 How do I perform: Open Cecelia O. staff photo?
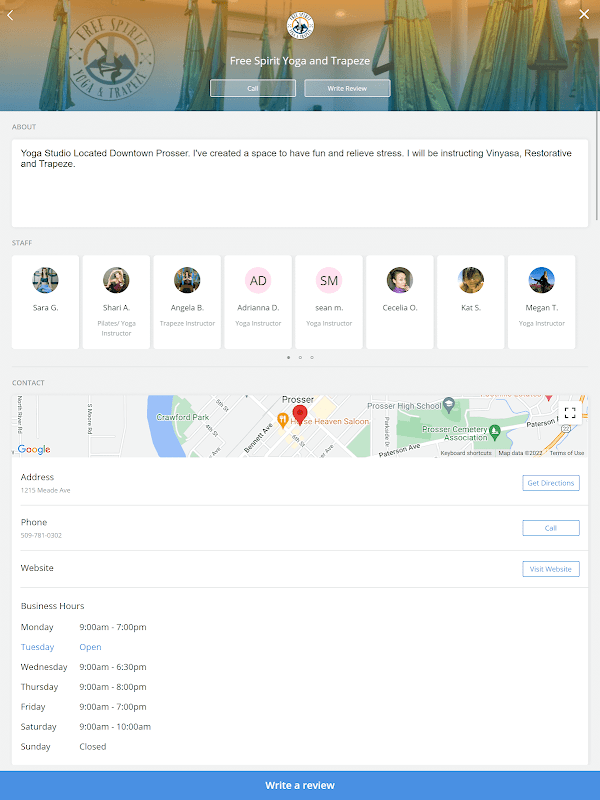coord(400,280)
